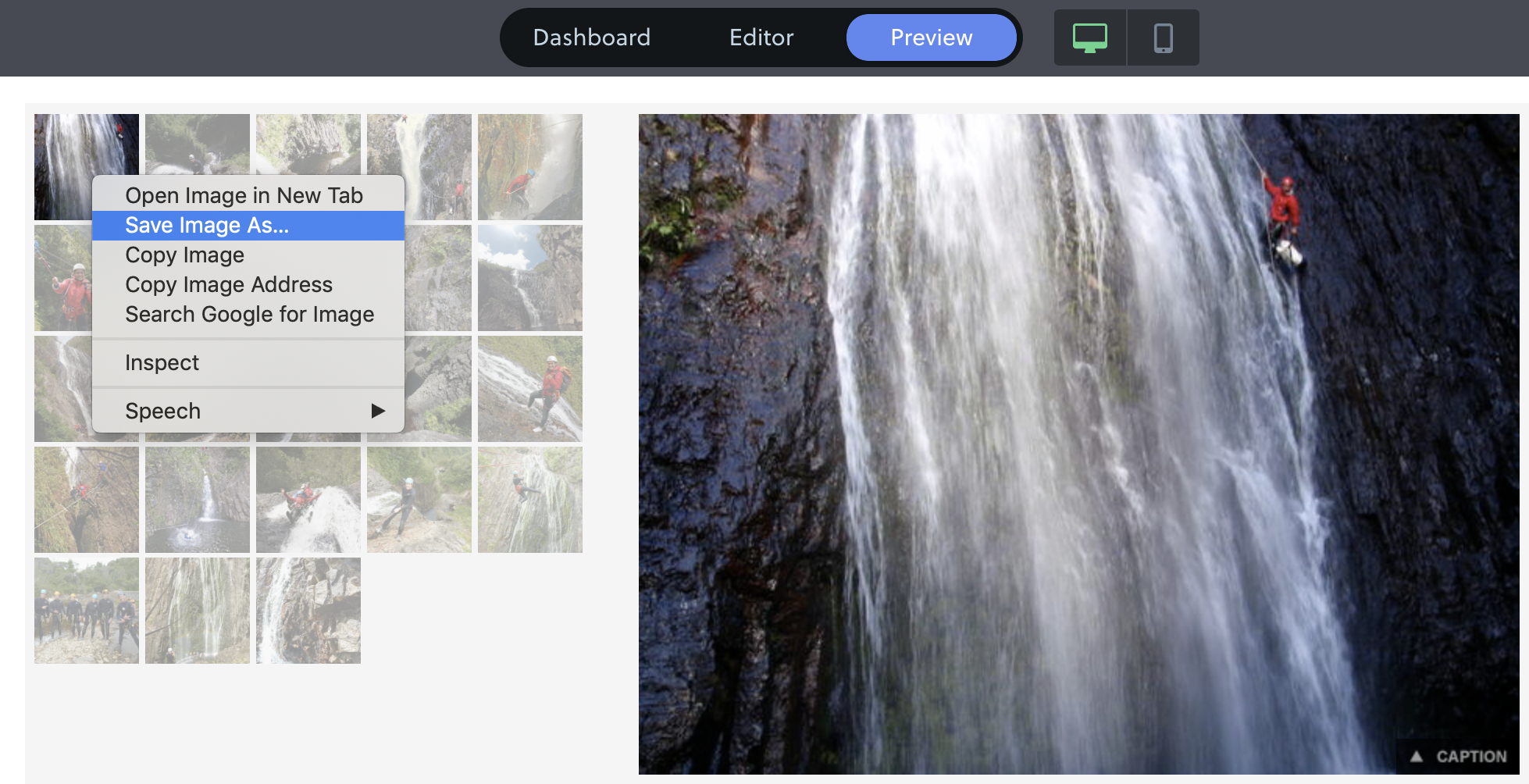Expand the CAPTION toggle on main image
The width and height of the screenshot is (1529, 784).
click(x=1458, y=756)
